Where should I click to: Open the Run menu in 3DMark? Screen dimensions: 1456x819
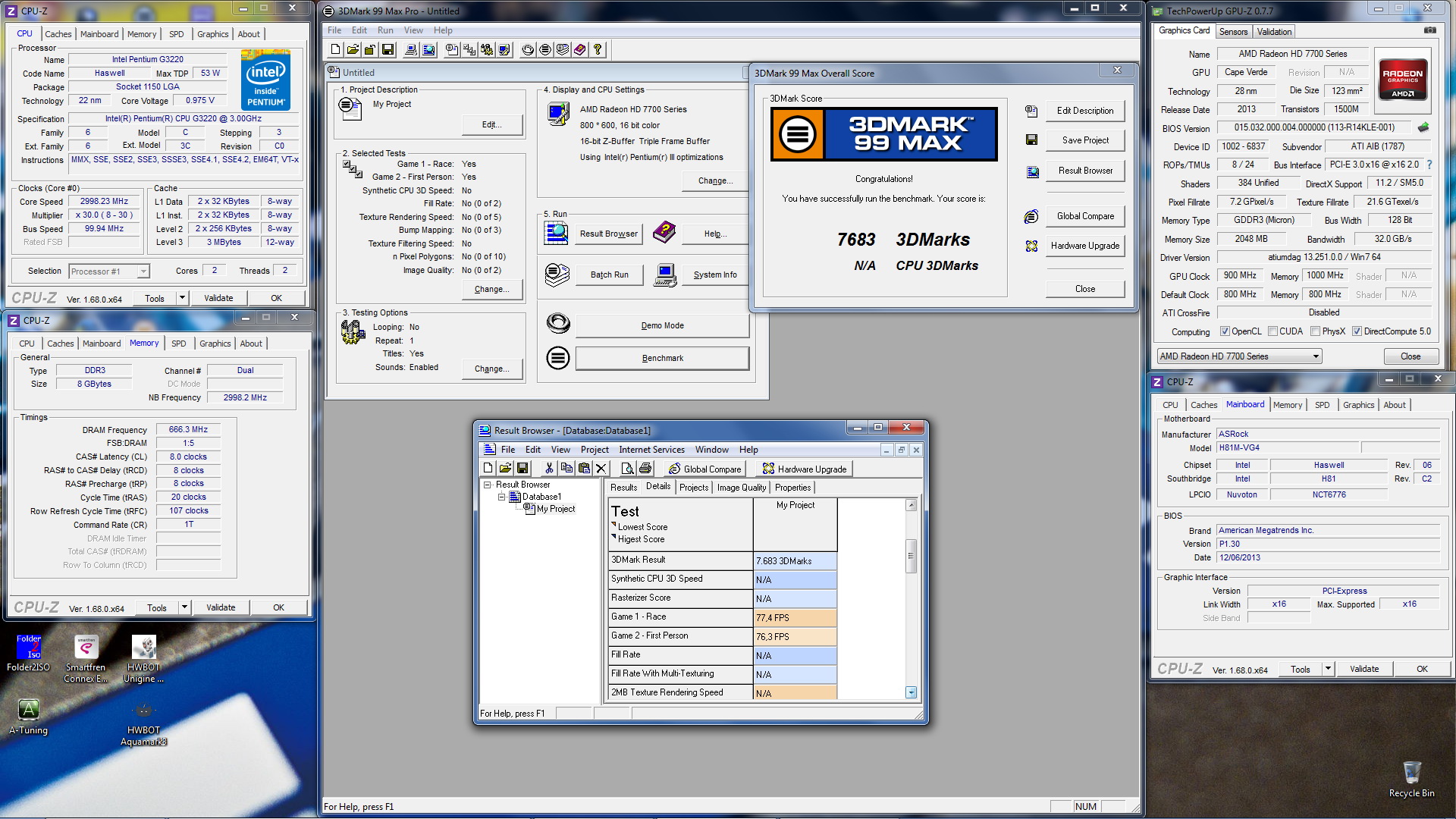(385, 30)
